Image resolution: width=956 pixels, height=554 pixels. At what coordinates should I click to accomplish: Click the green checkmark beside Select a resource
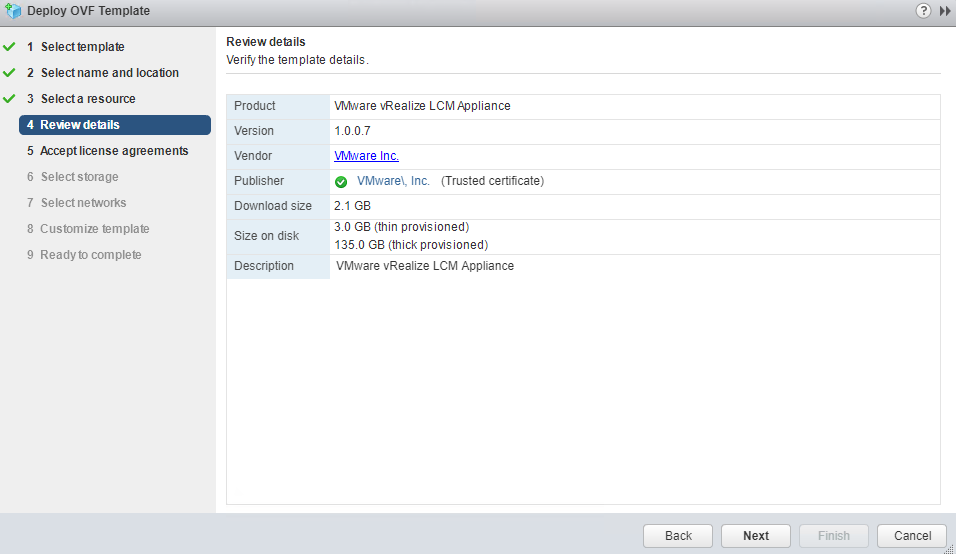click(10, 99)
